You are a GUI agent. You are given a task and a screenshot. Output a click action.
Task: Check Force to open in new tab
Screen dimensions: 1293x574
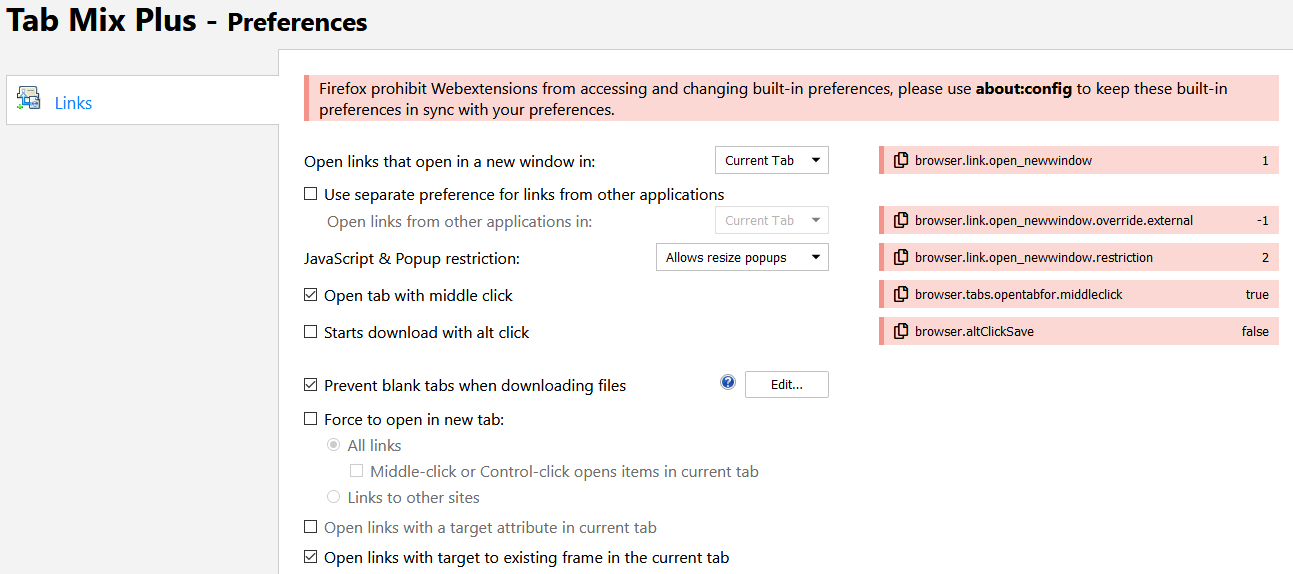click(x=311, y=420)
